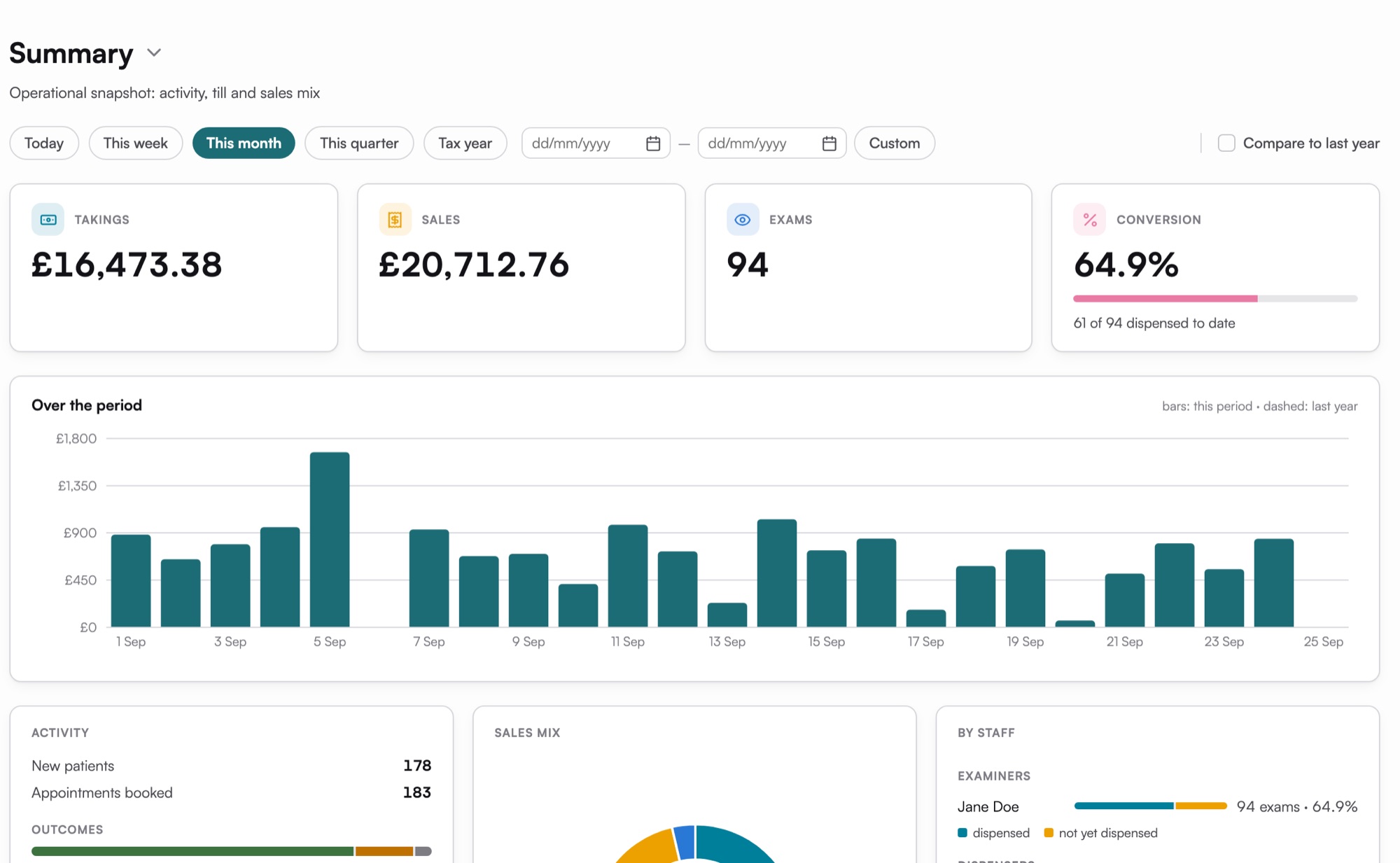
Task: Click '61 of 94 dispensed to date'
Action: pos(1154,323)
